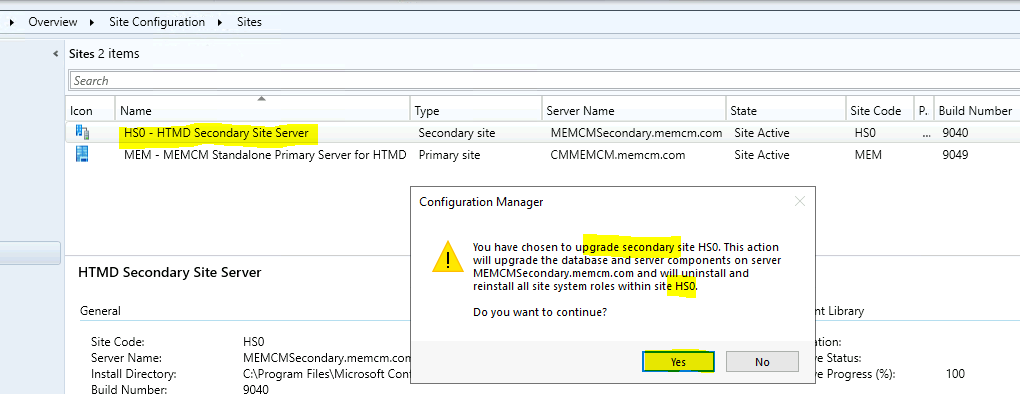Expand the arrow before Overview breadcrumb

[12, 23]
